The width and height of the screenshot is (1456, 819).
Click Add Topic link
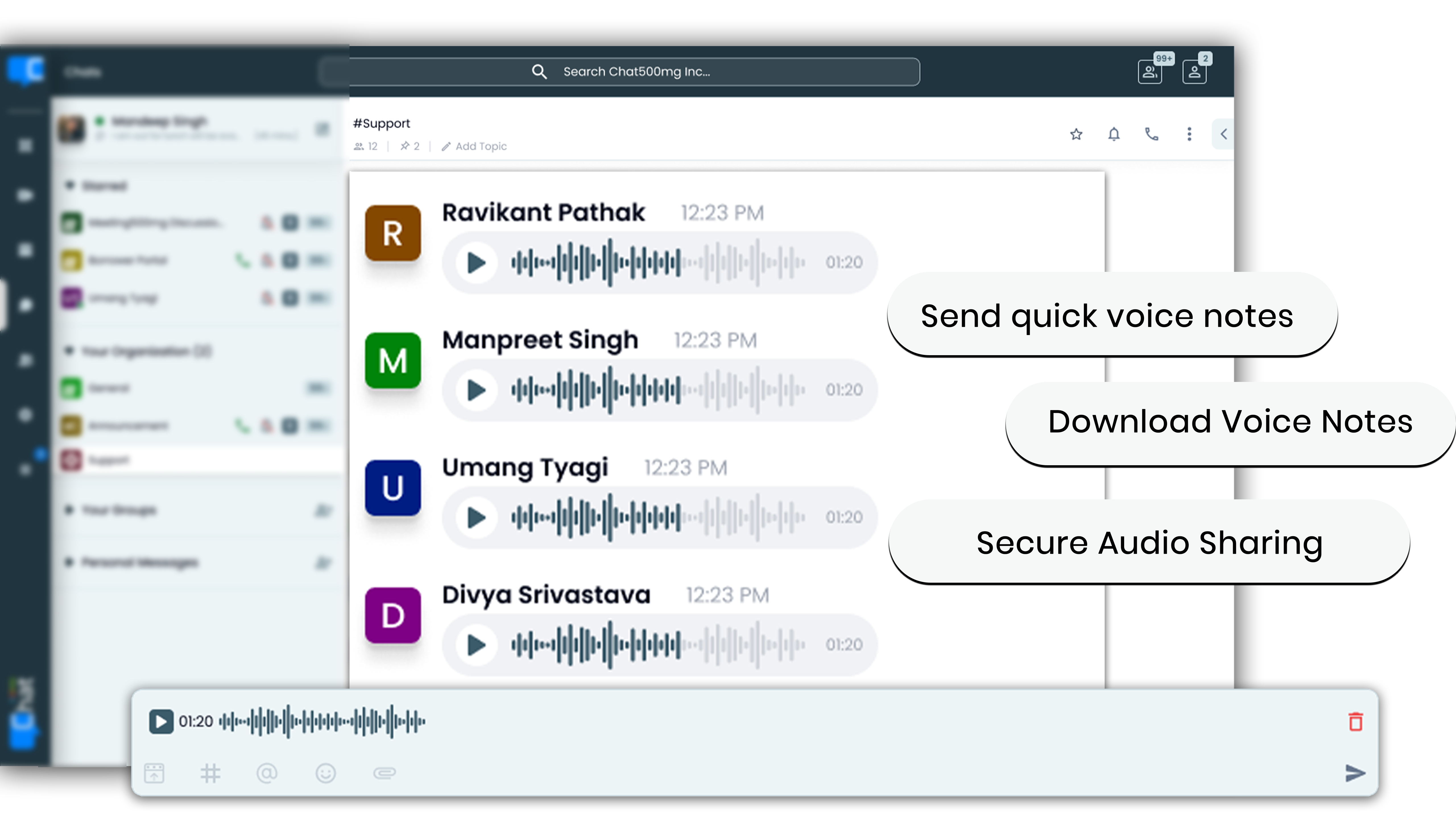(x=474, y=146)
